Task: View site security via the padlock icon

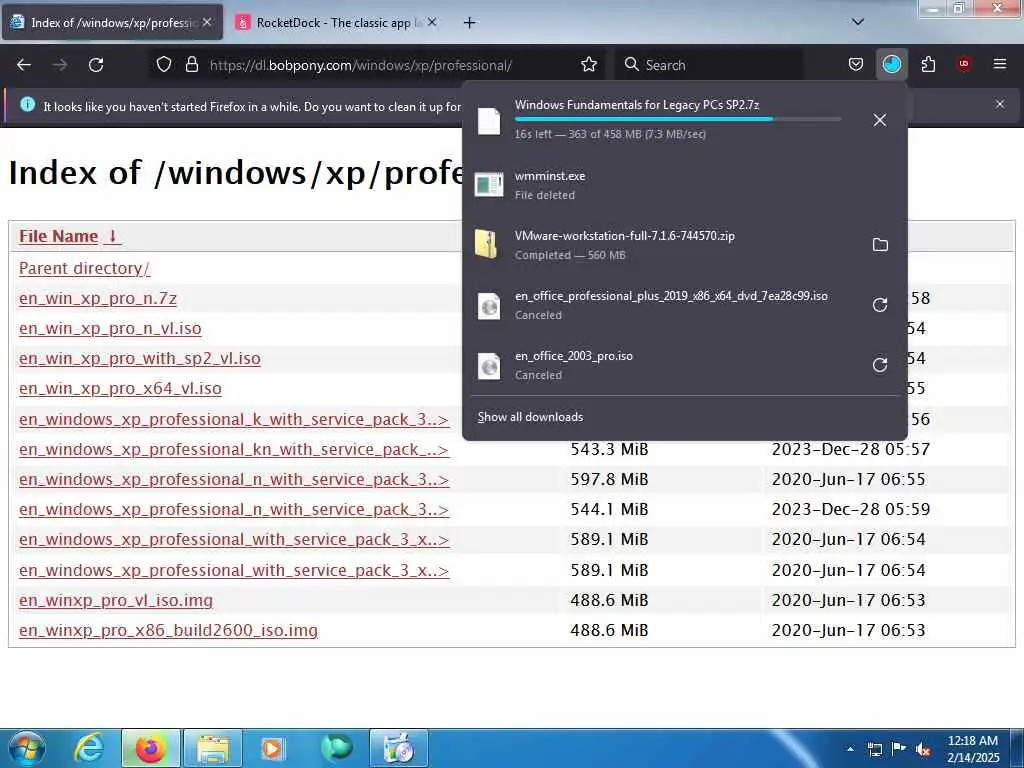Action: [x=191, y=65]
